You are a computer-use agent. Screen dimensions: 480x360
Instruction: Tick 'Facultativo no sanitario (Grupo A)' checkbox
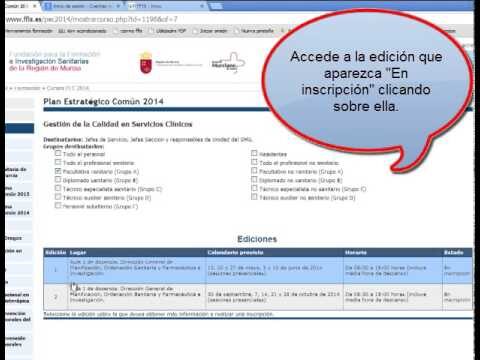point(254,171)
